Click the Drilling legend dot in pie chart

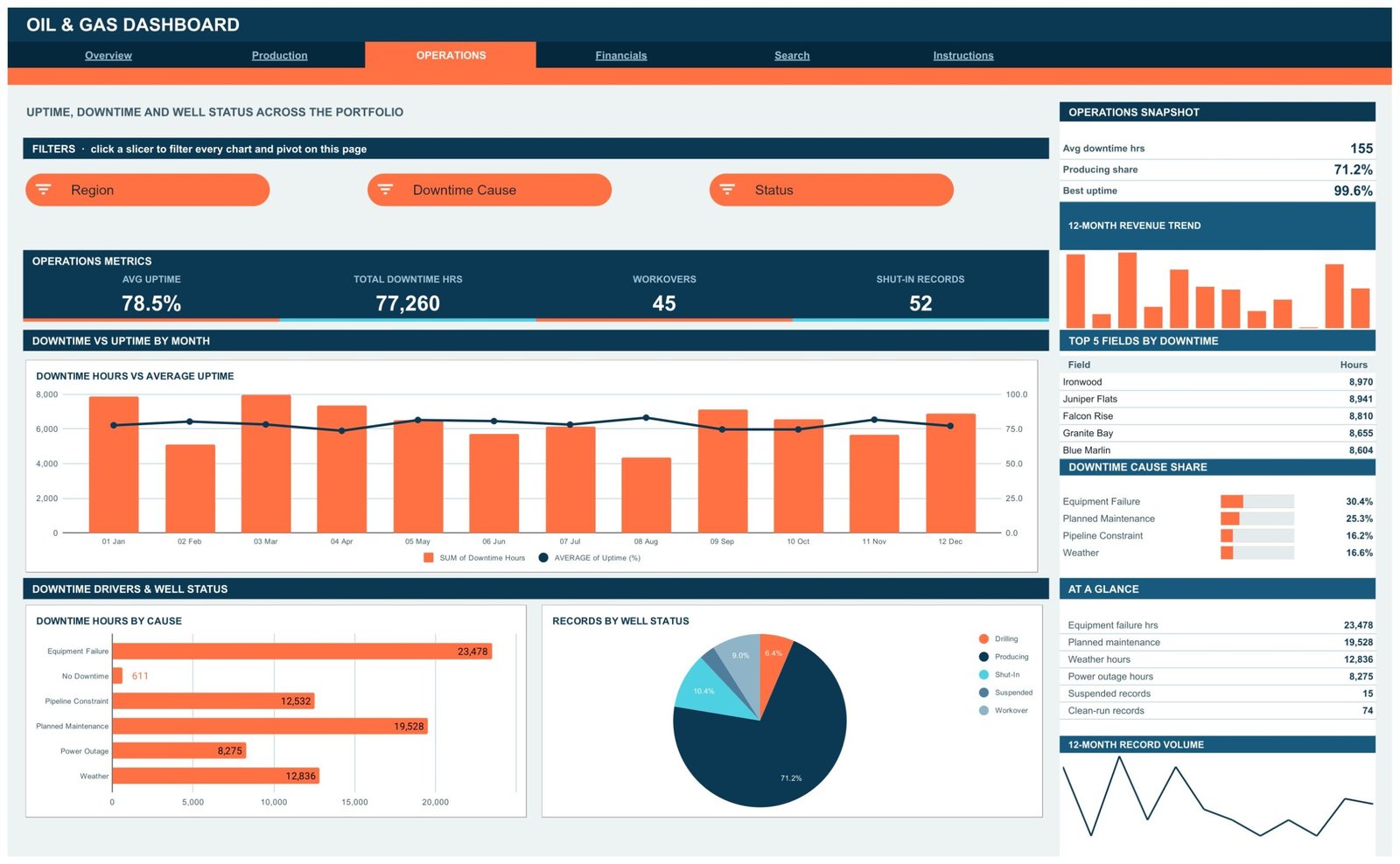[983, 638]
